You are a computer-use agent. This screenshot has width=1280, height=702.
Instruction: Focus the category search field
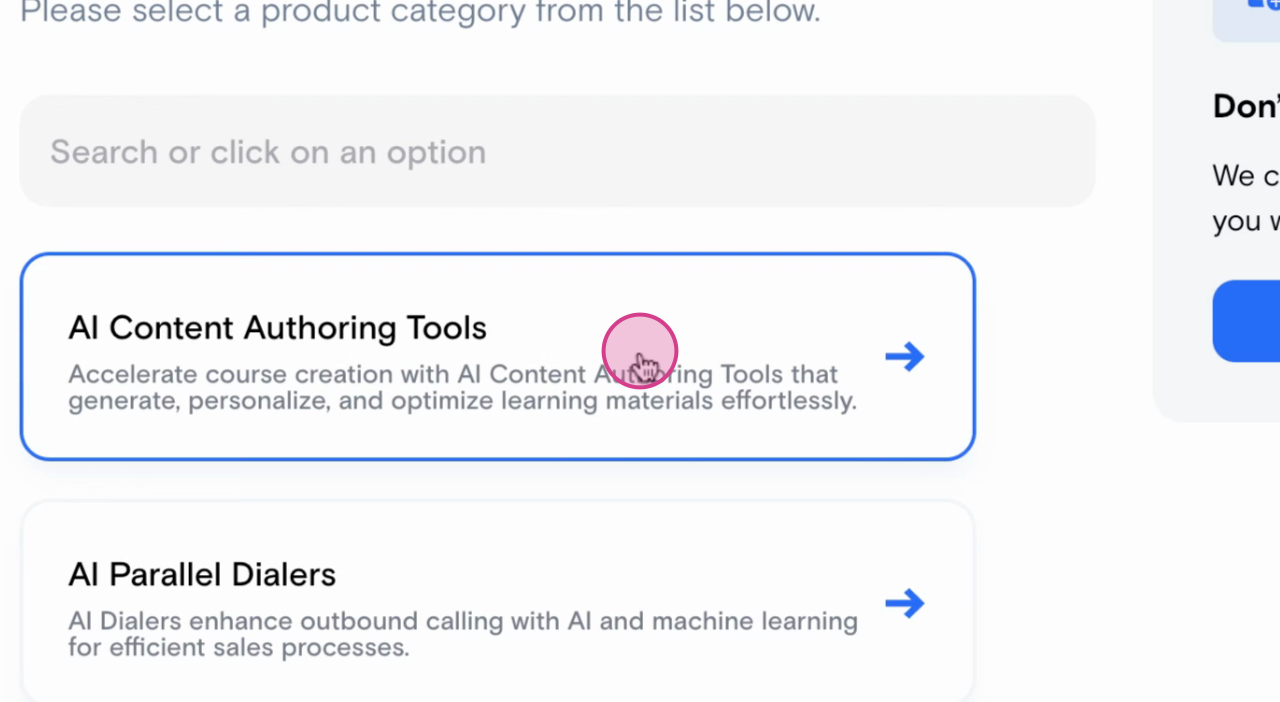(x=557, y=152)
